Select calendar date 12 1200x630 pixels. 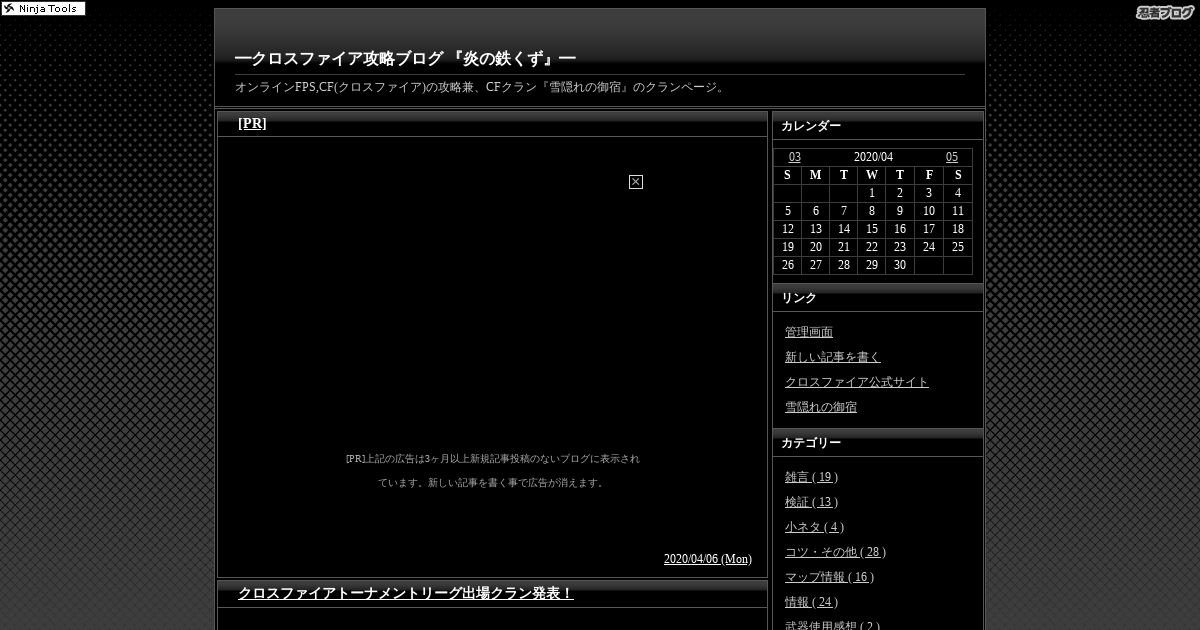coord(787,229)
